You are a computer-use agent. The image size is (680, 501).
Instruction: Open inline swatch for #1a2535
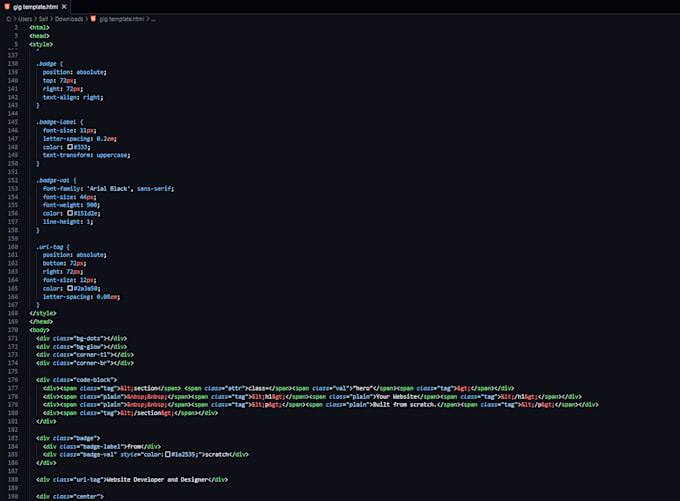tap(167, 455)
